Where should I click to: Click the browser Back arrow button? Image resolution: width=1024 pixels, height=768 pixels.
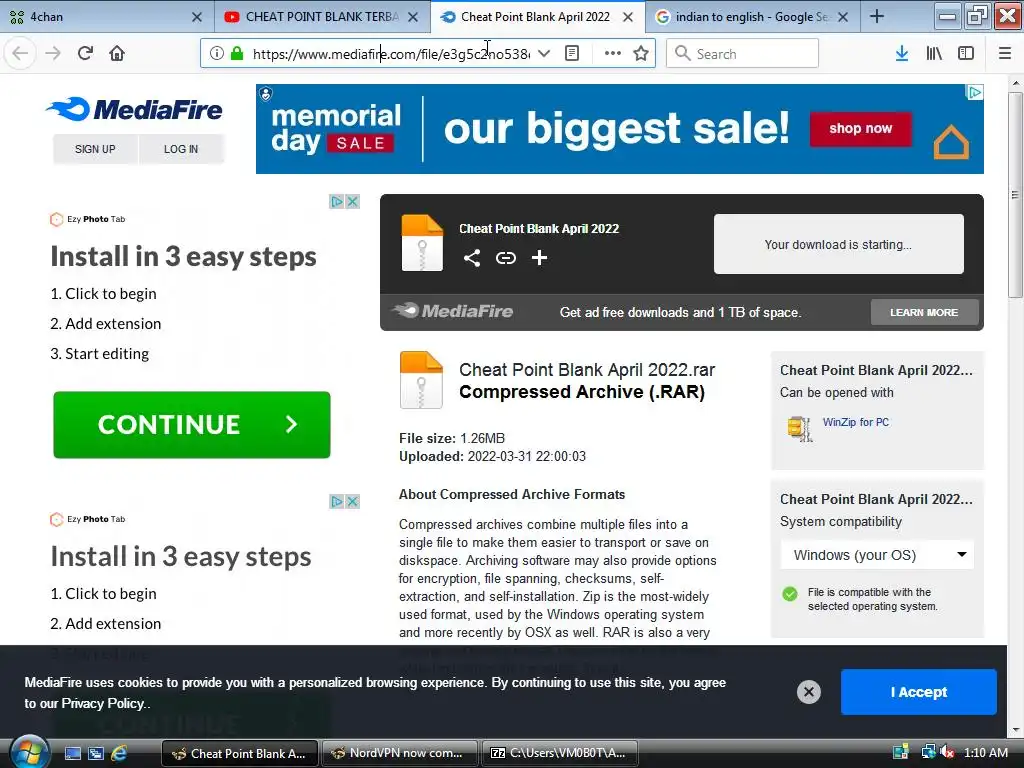pos(20,53)
